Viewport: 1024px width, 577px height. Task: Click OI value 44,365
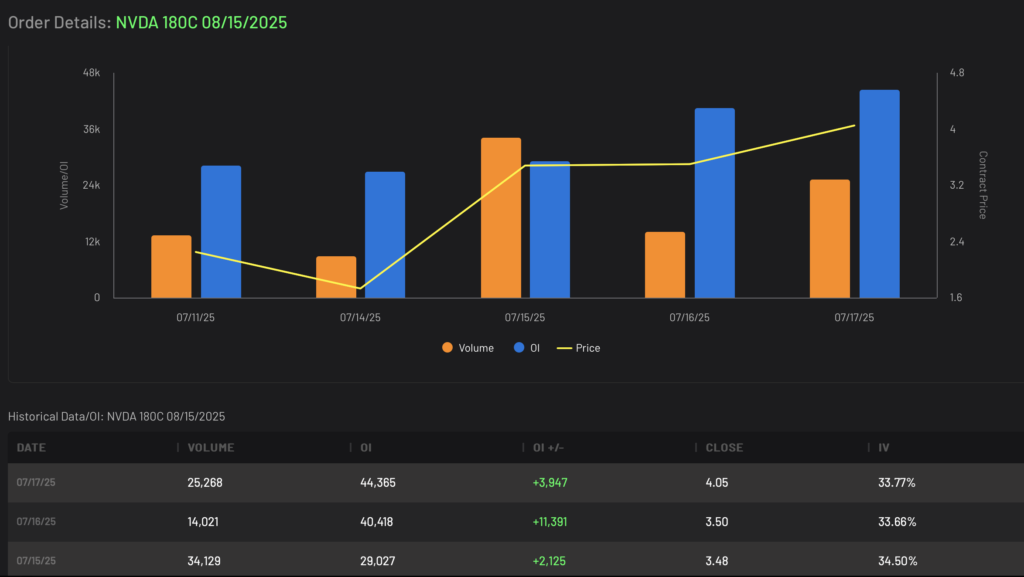[x=377, y=482]
